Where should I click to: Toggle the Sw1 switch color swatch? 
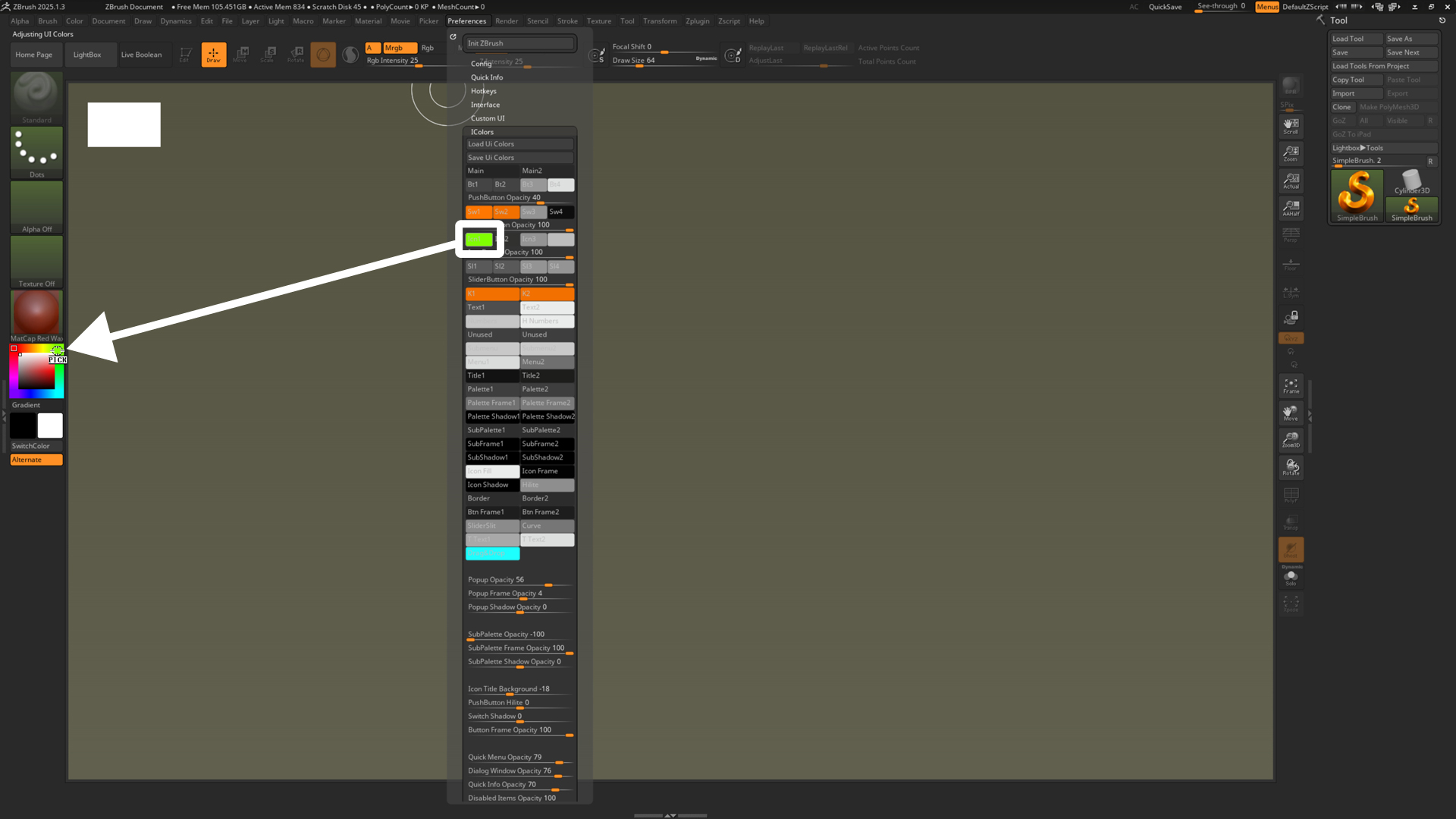click(479, 212)
